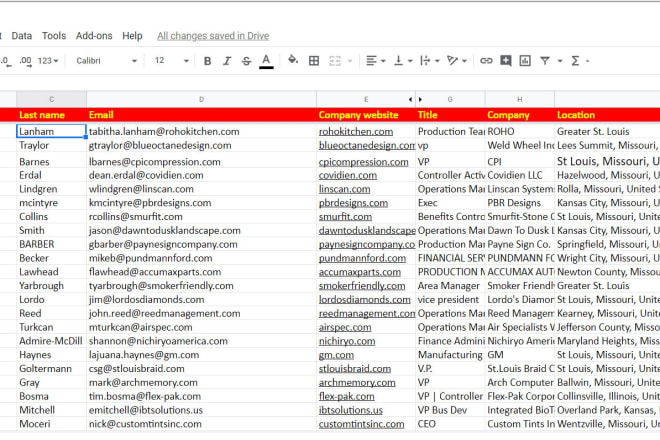Screen dimensions: 660x440
Task: Toggle italic formatting
Action: coord(227,61)
